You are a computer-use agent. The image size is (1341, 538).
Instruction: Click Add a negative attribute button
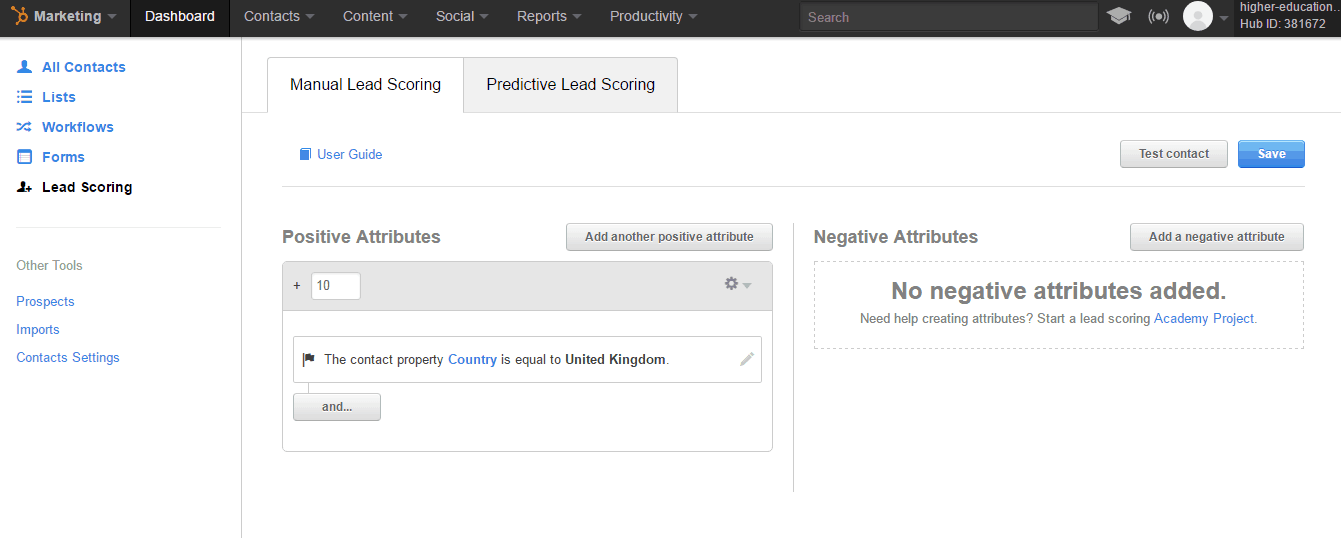[x=1217, y=237]
